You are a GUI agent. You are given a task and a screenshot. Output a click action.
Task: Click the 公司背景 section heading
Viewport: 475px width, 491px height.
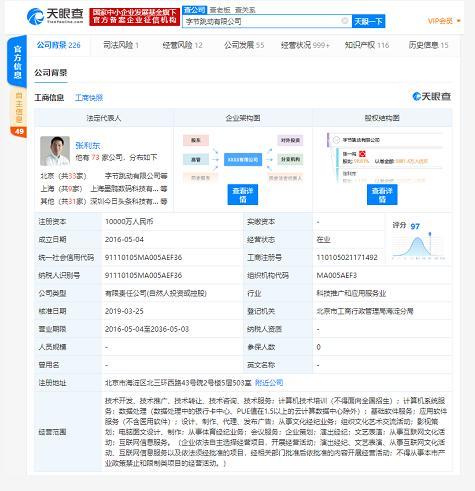click(51, 73)
